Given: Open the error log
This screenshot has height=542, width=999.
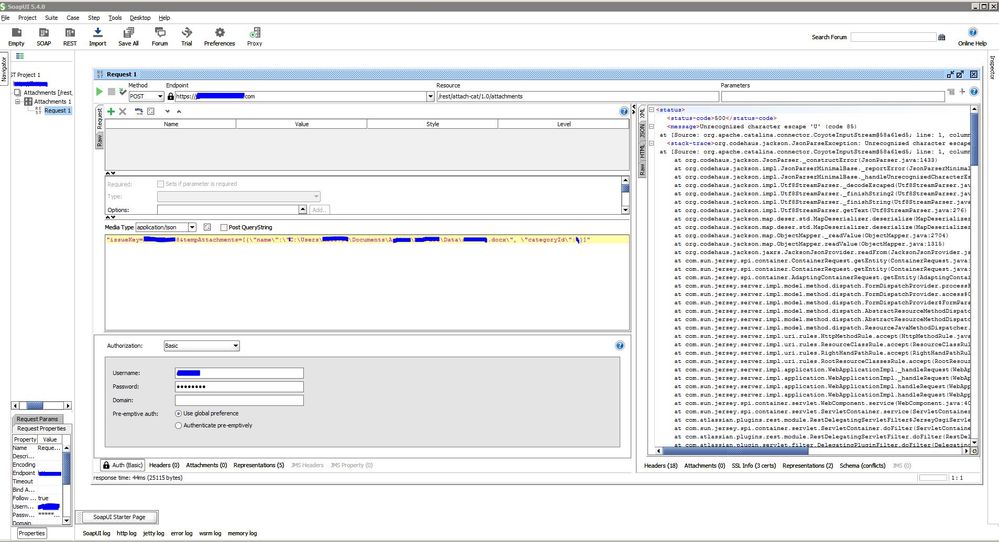Looking at the screenshot, I should tap(181, 533).
